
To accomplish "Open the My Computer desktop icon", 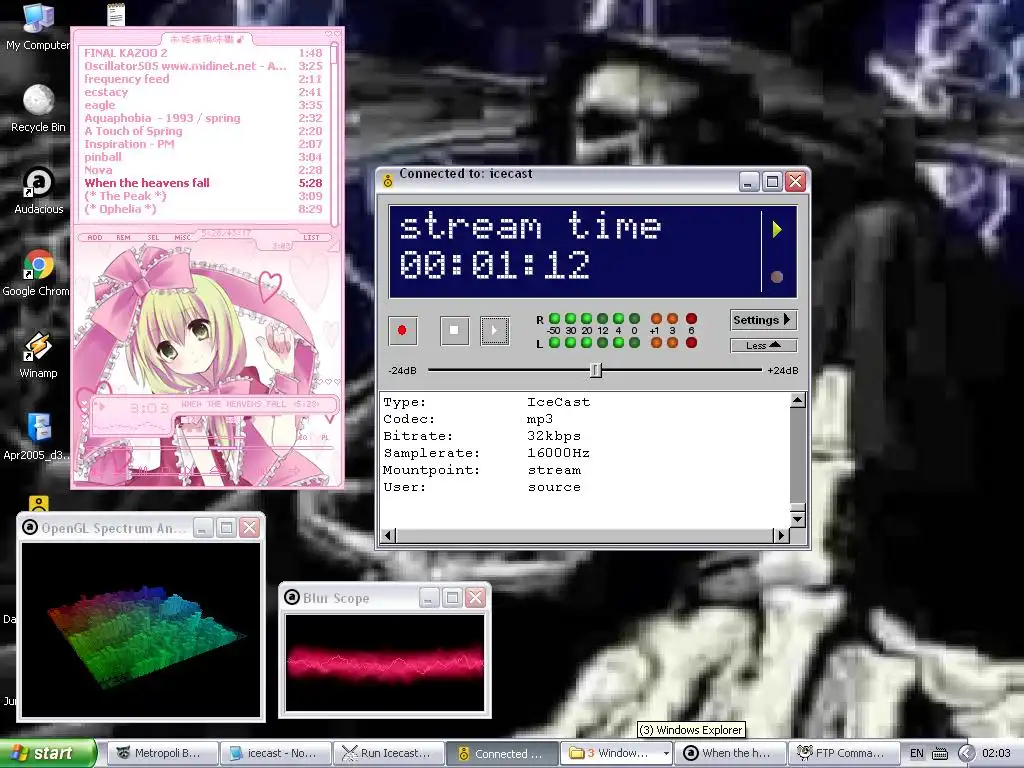I will coord(38,27).
